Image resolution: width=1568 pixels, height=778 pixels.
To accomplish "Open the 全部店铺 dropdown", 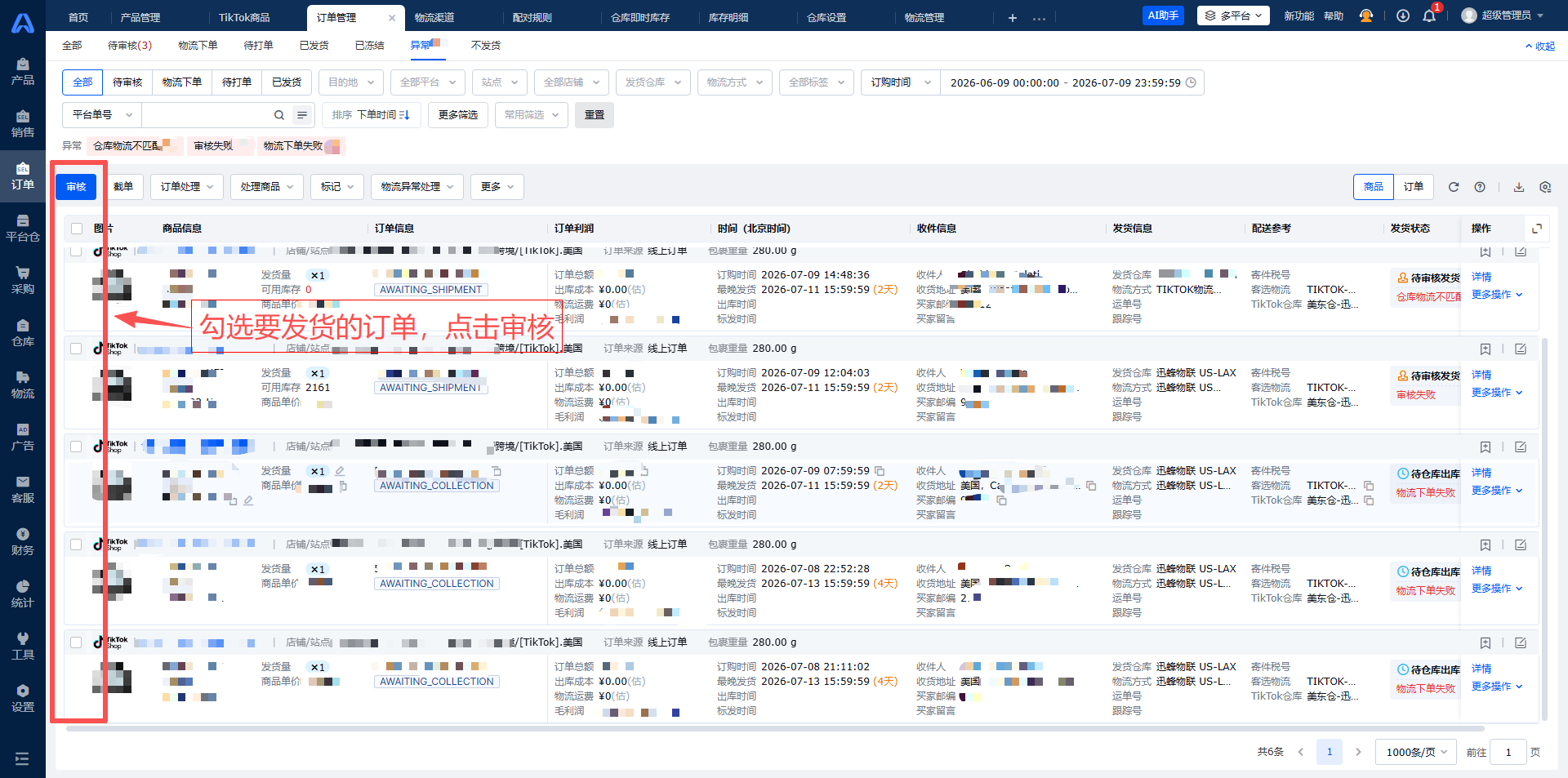I will [572, 82].
